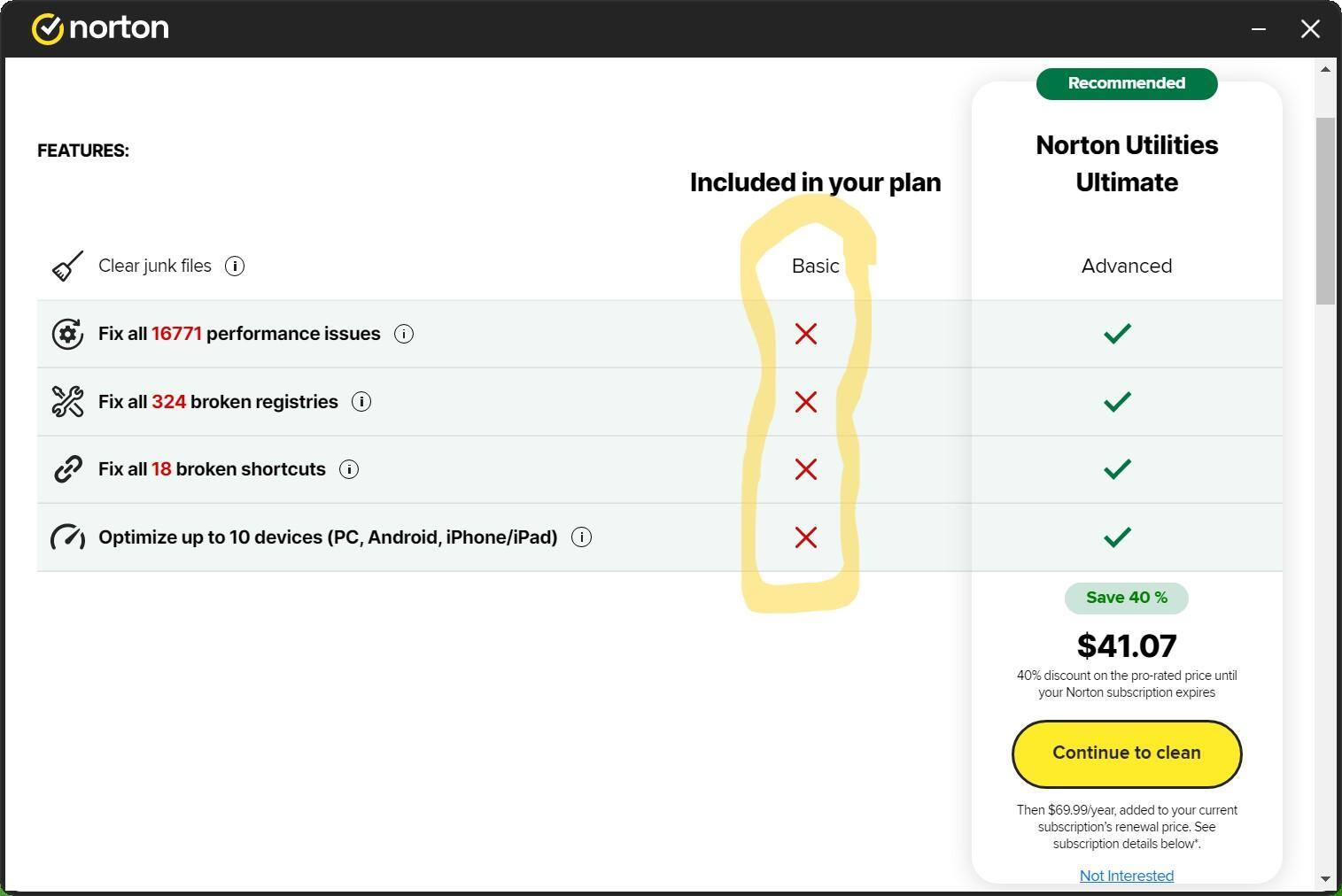Click info icon next to broken shortcuts

[349, 469]
